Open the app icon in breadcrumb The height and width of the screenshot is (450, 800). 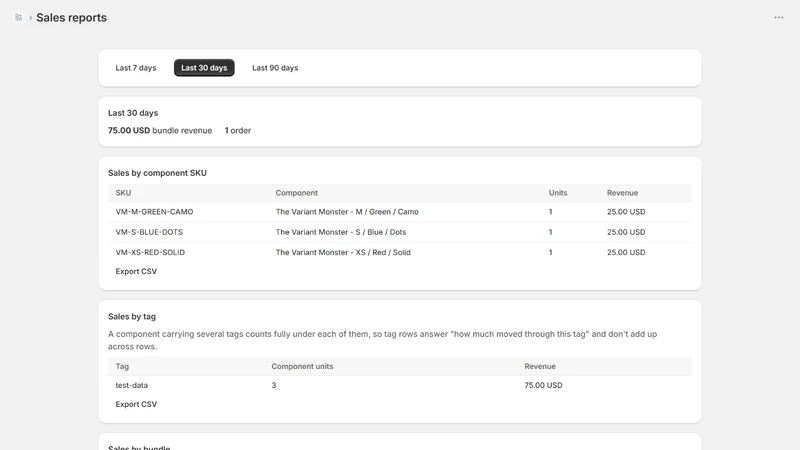18,18
